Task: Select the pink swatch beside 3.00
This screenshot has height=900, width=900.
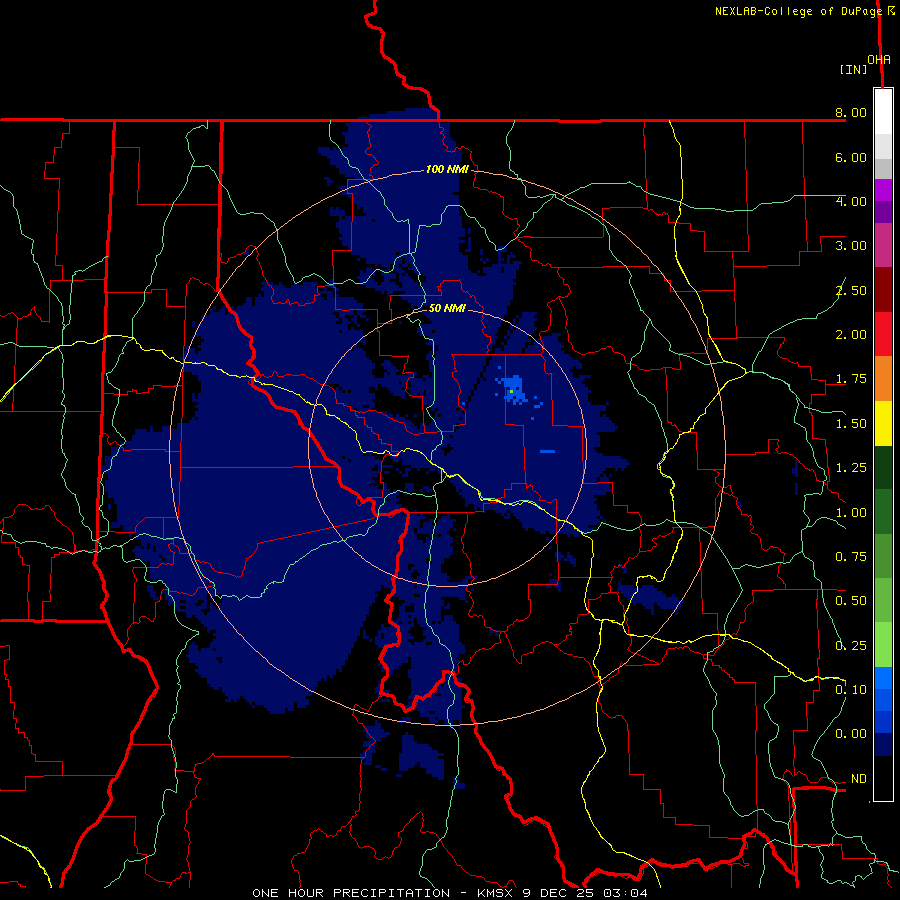Action: click(883, 246)
